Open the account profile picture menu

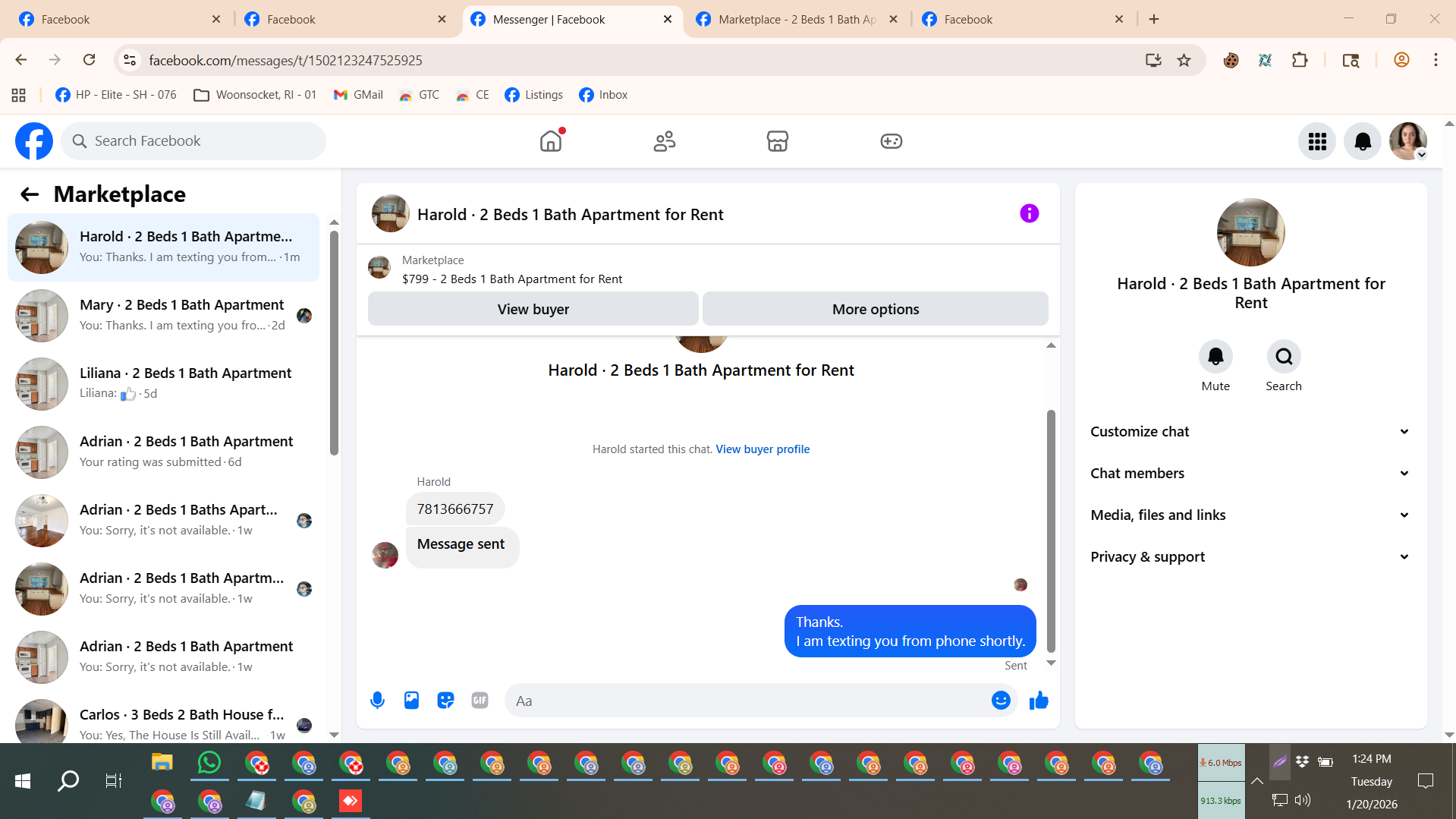[1408, 141]
